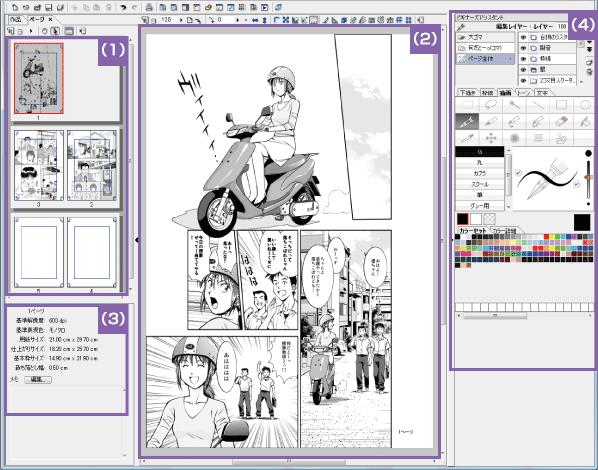Click the Undo arrow in the top toolbar
598x470 pixels.
click(x=123, y=7)
